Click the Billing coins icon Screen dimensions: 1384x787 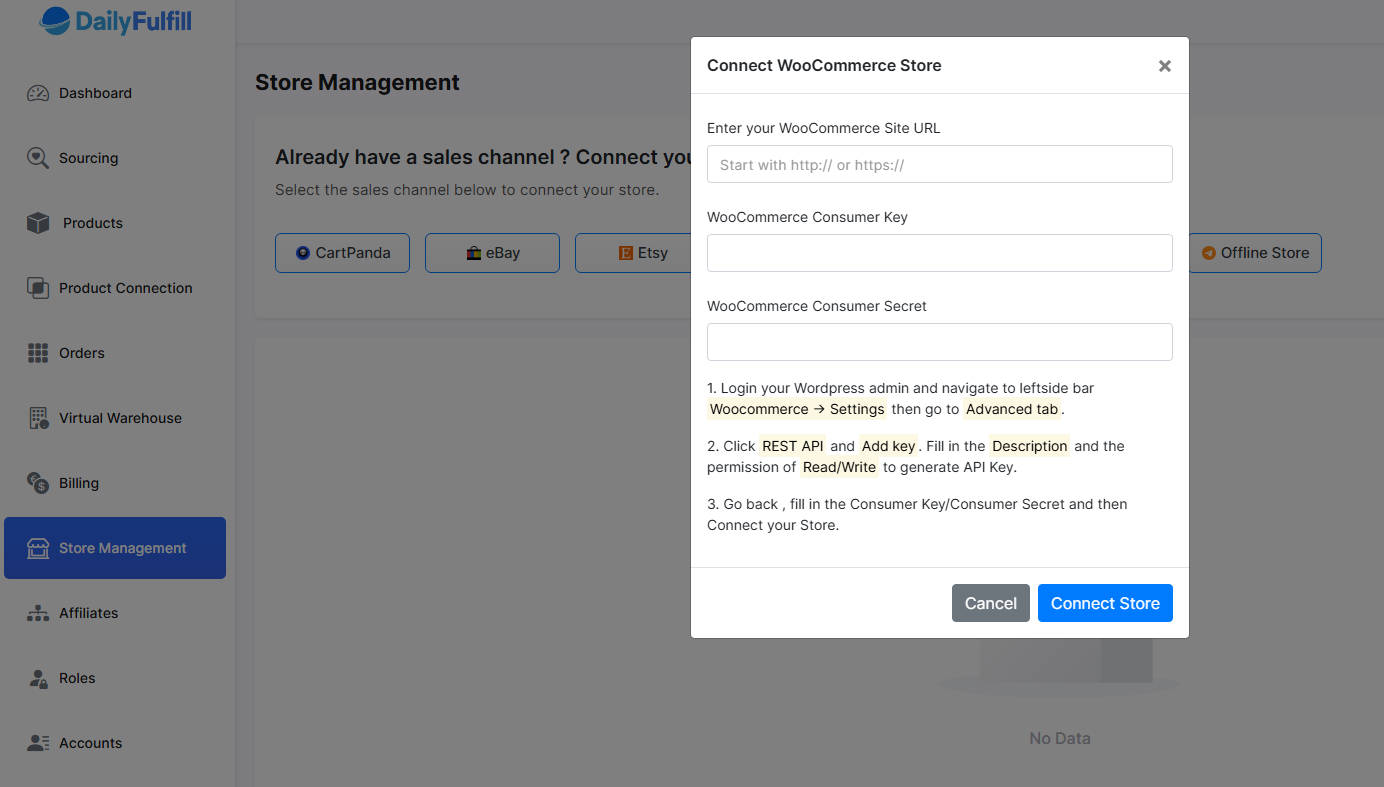click(38, 483)
